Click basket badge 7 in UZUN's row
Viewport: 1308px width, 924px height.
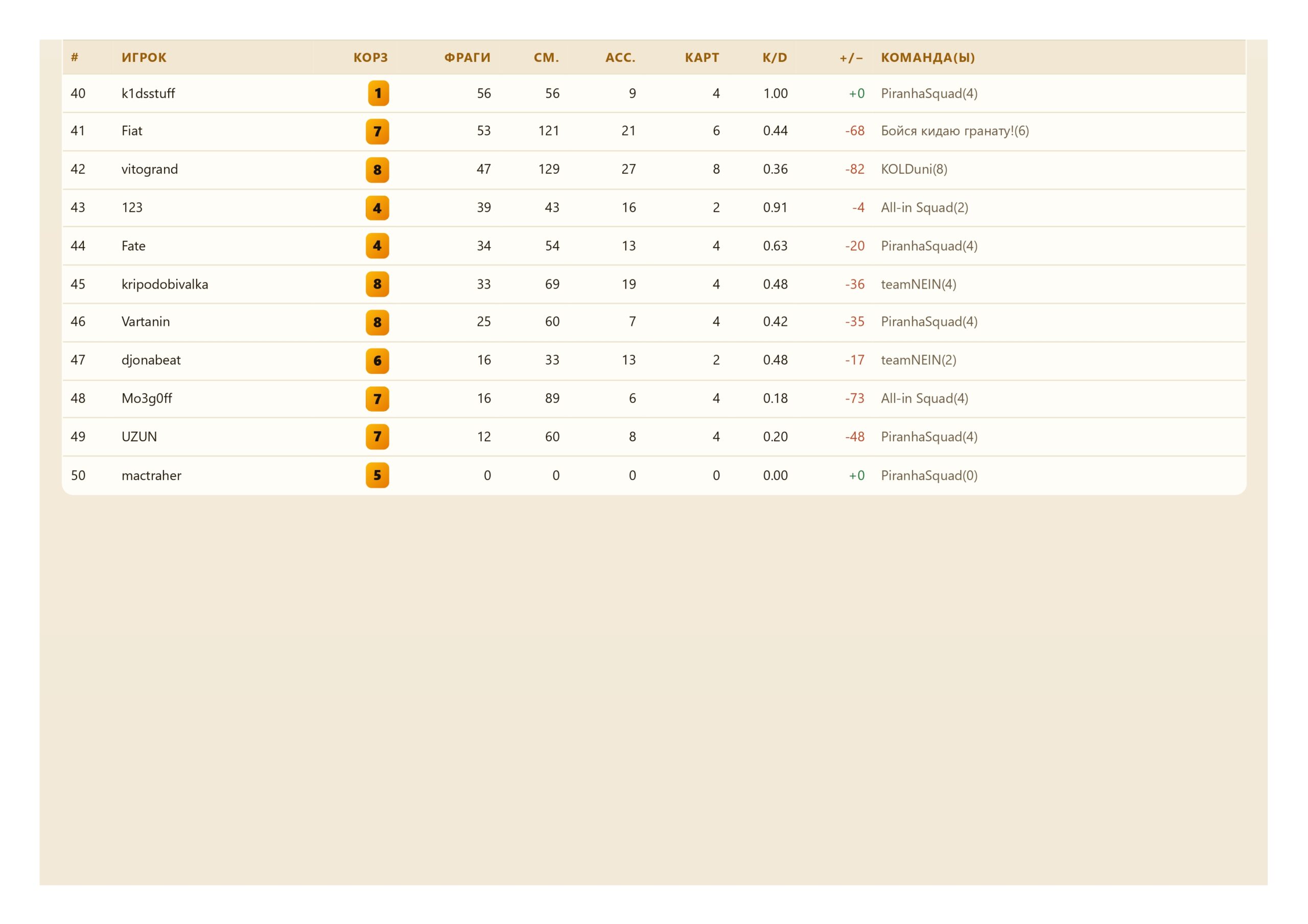pos(377,437)
